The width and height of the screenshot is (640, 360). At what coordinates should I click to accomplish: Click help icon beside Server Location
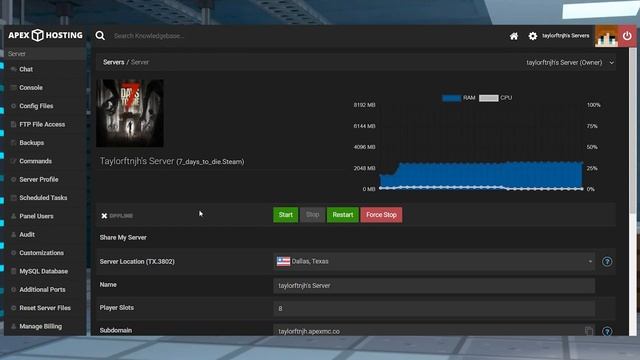point(607,262)
